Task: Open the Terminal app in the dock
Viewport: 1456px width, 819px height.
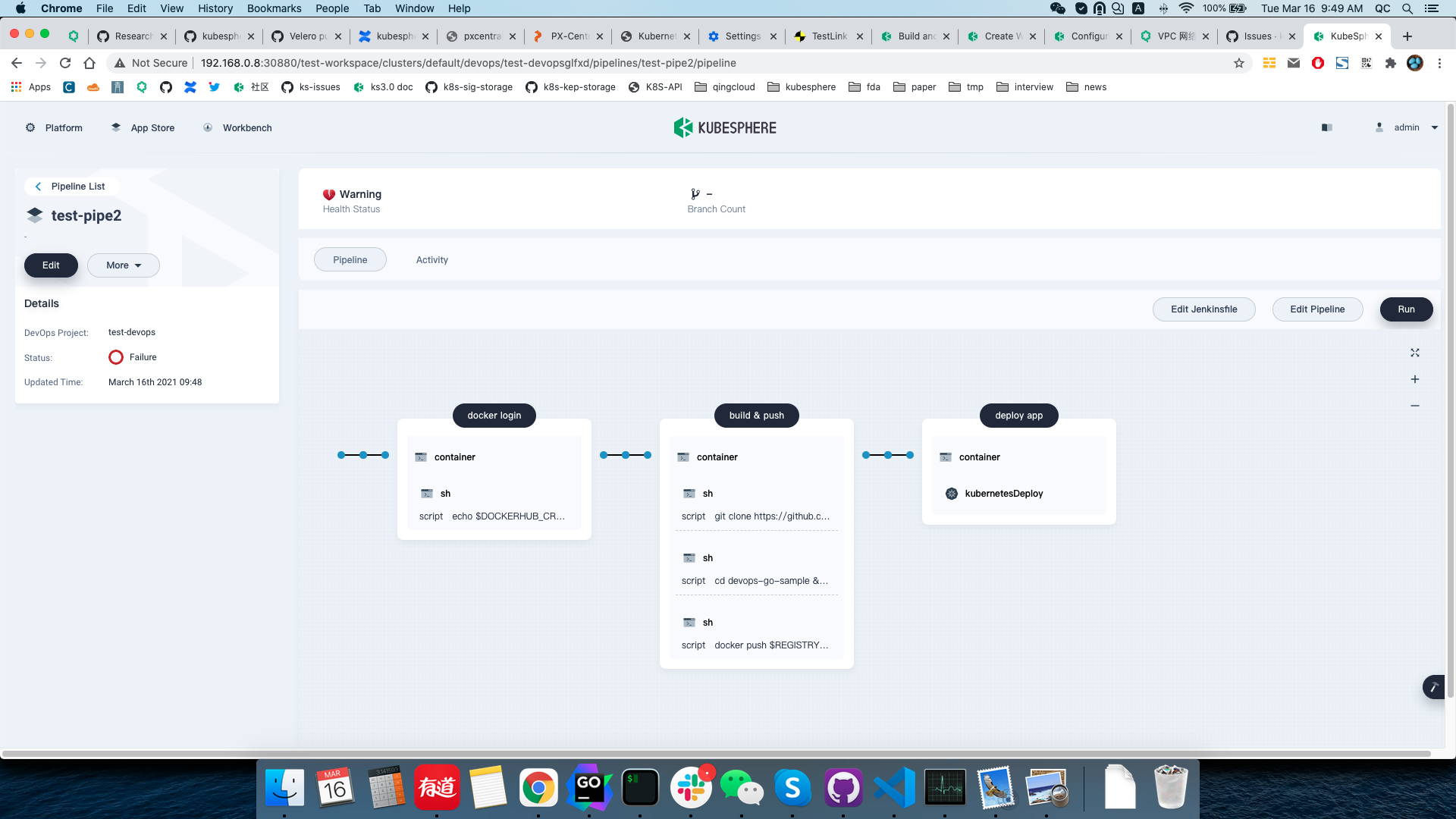Action: (640, 788)
